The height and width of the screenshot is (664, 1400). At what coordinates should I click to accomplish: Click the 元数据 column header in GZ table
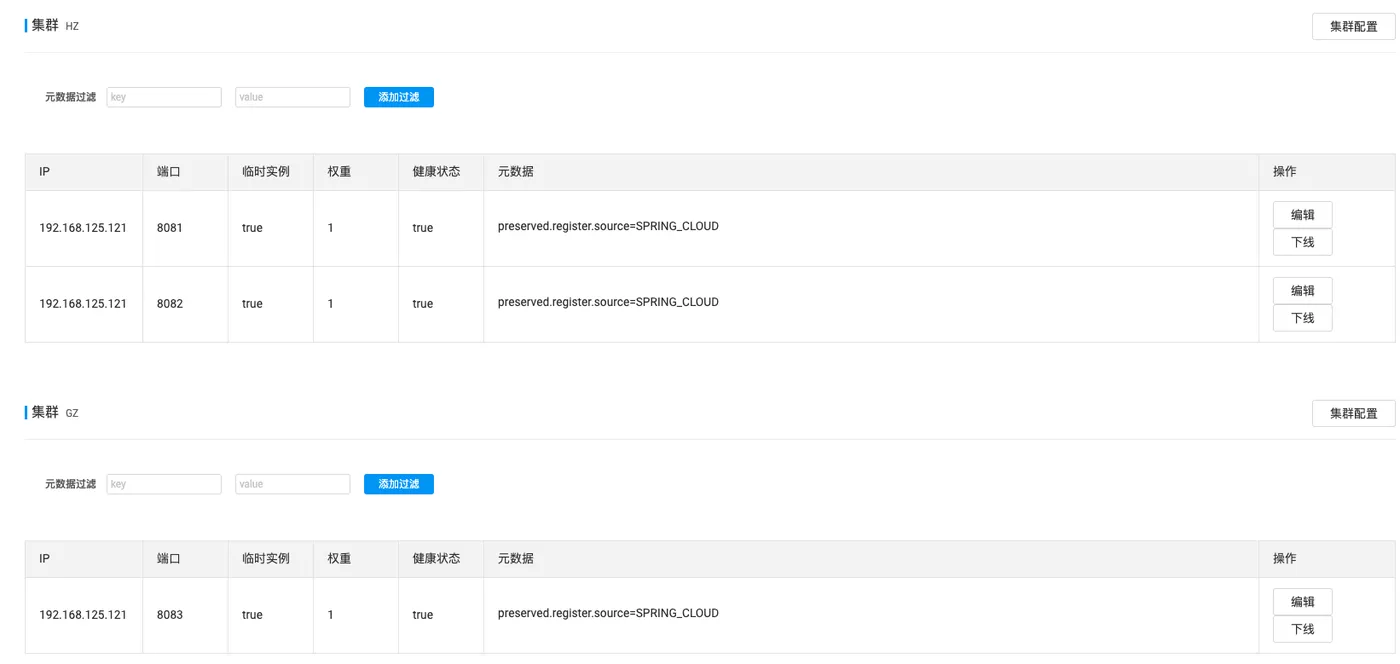515,559
